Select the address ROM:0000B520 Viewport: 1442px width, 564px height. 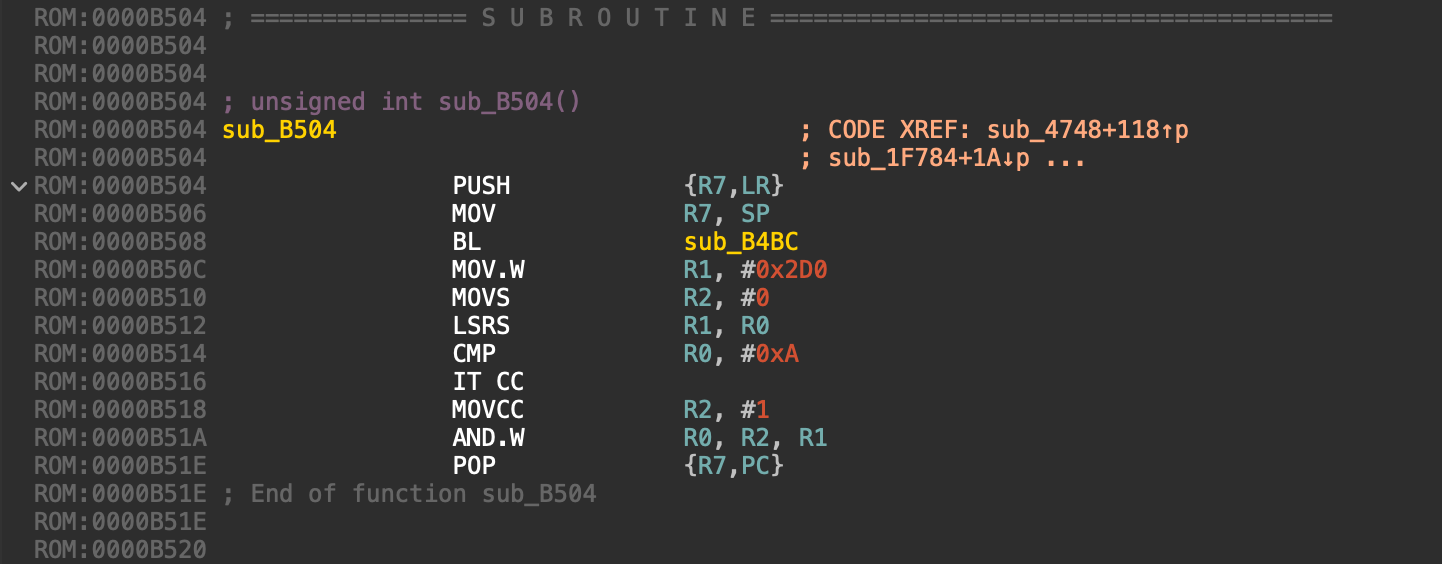coord(120,550)
